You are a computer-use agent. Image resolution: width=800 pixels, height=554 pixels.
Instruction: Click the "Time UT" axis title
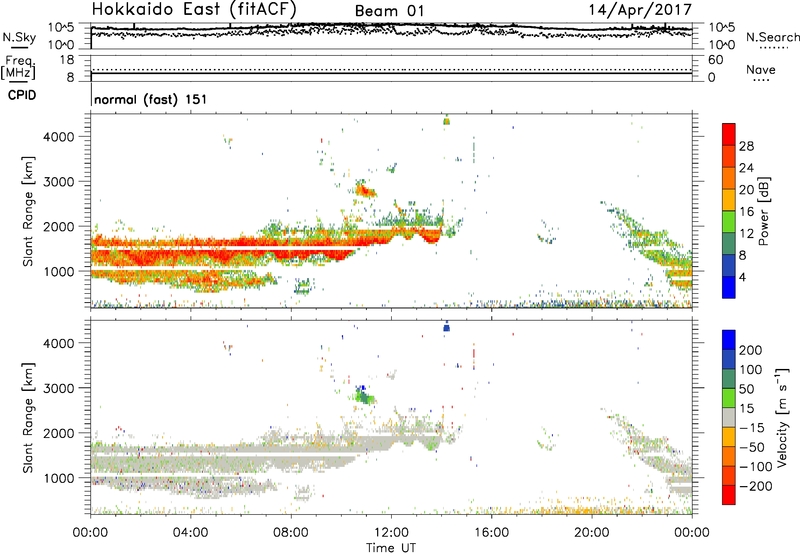[x=391, y=548]
